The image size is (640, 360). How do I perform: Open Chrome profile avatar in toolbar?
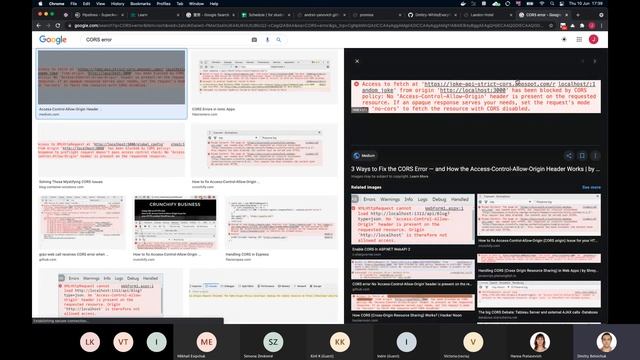click(592, 25)
